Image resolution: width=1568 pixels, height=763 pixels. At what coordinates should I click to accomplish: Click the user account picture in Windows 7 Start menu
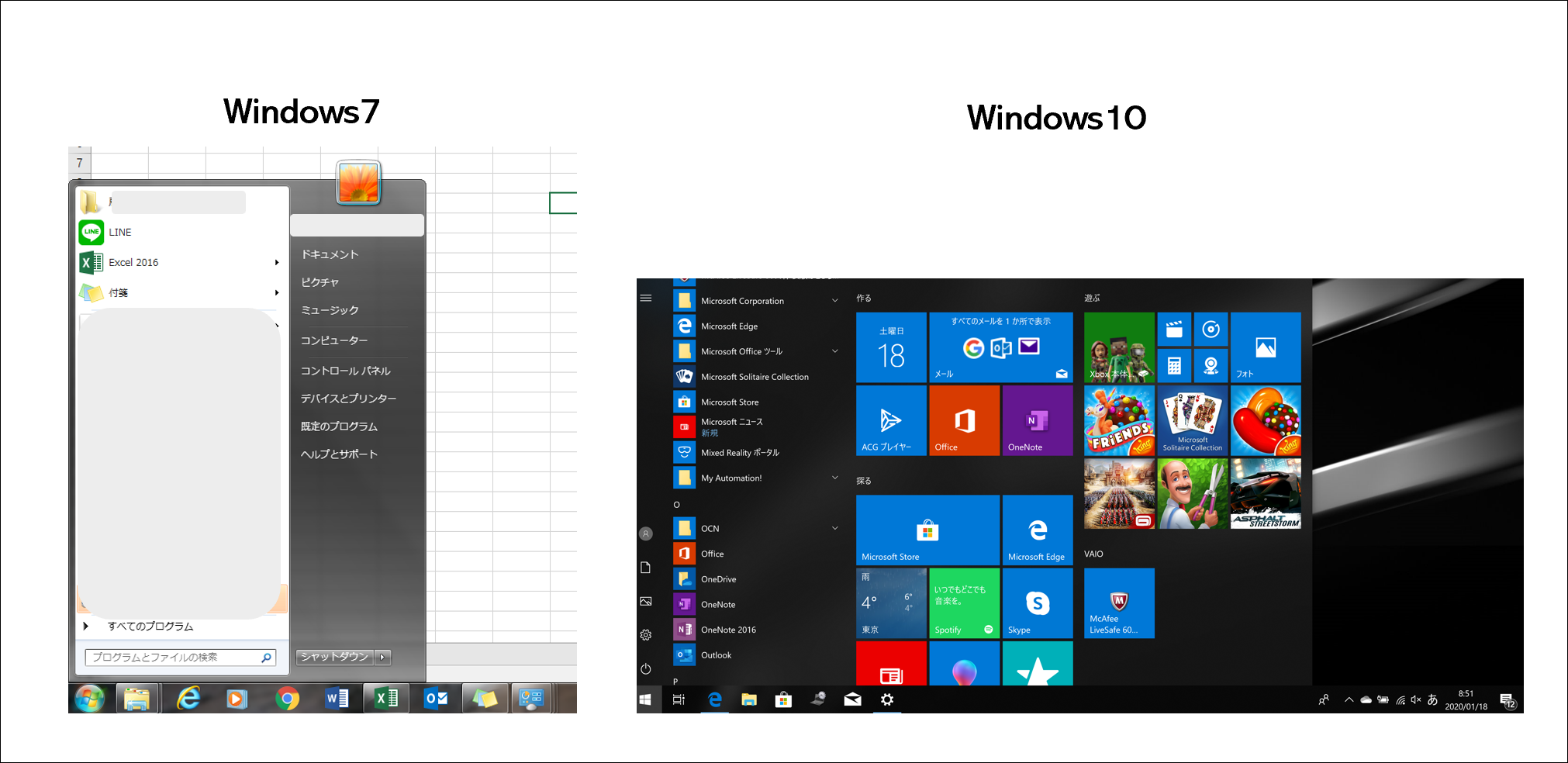358,182
